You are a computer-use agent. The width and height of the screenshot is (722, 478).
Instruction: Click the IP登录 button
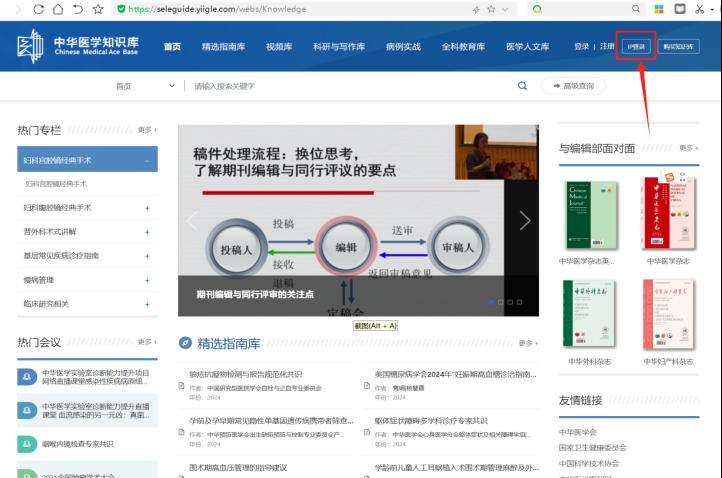tap(635, 47)
